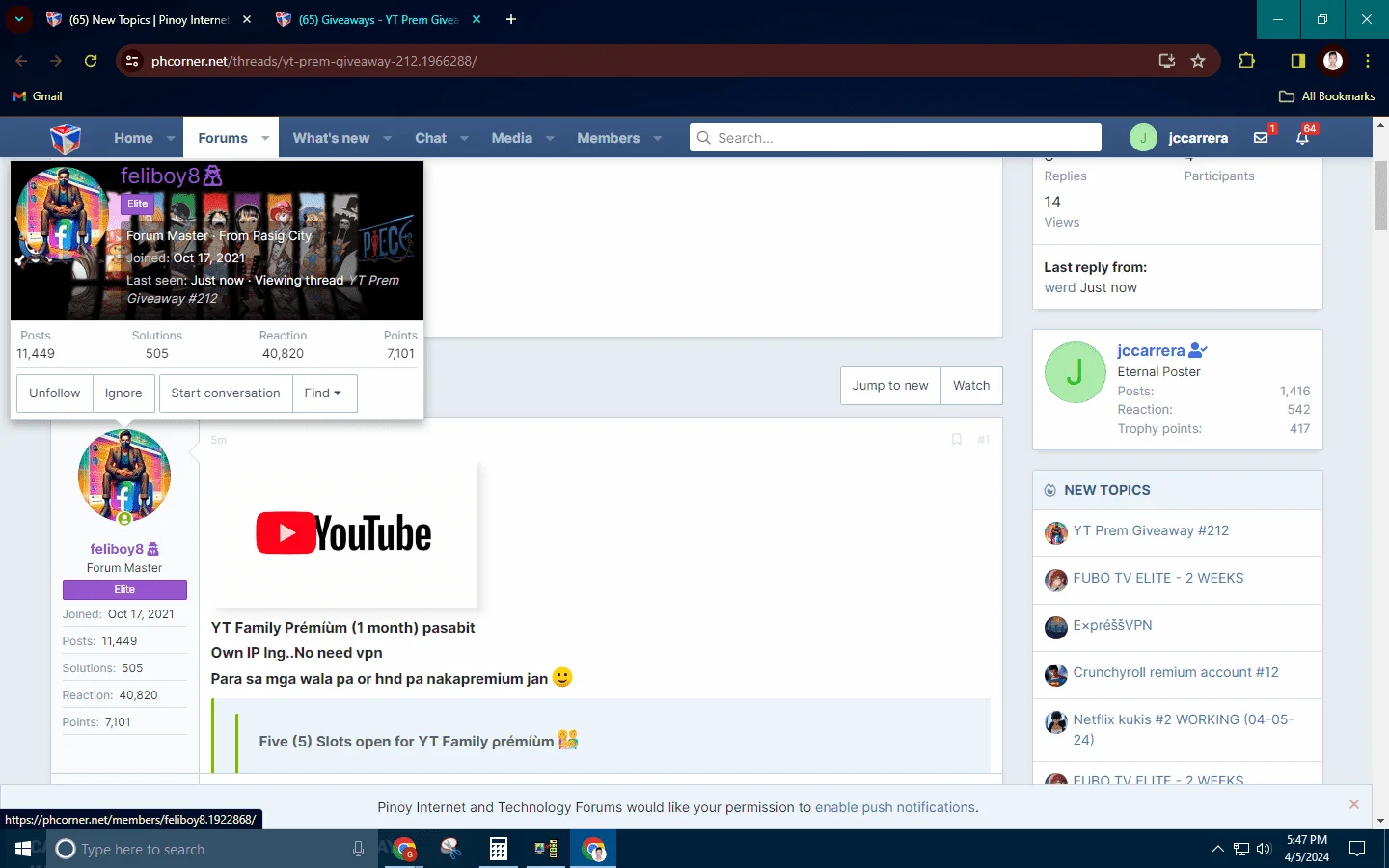1389x868 pixels.
Task: Open the browser extensions puzzle icon
Action: pyautogui.click(x=1246, y=61)
